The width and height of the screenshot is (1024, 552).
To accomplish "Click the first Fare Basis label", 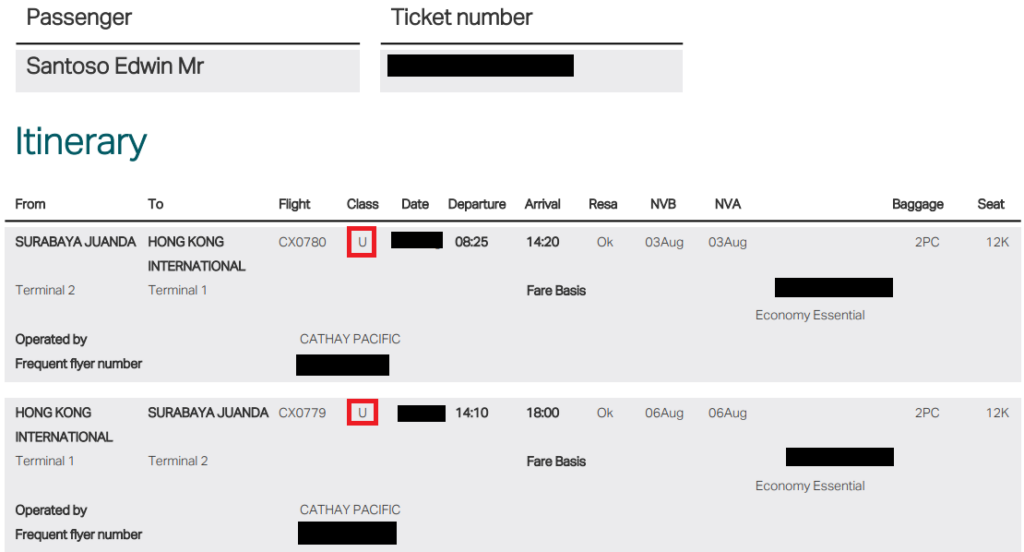I will click(556, 291).
